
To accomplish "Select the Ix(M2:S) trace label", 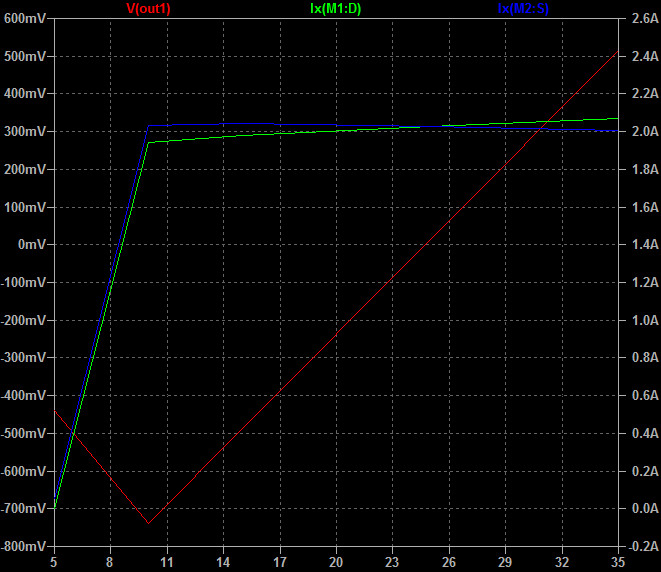I will 523,8.
